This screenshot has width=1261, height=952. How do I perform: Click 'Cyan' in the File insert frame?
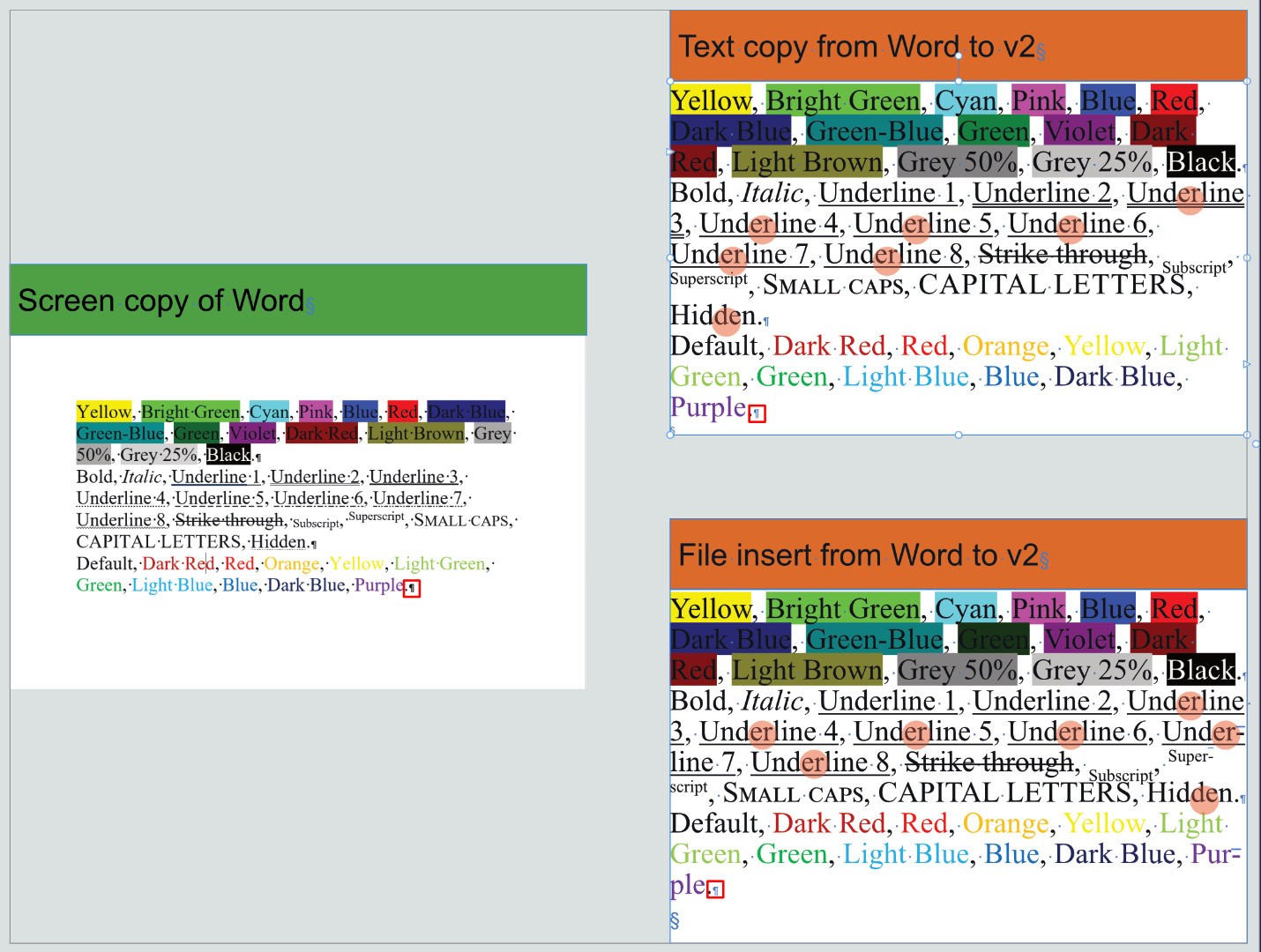click(x=966, y=609)
